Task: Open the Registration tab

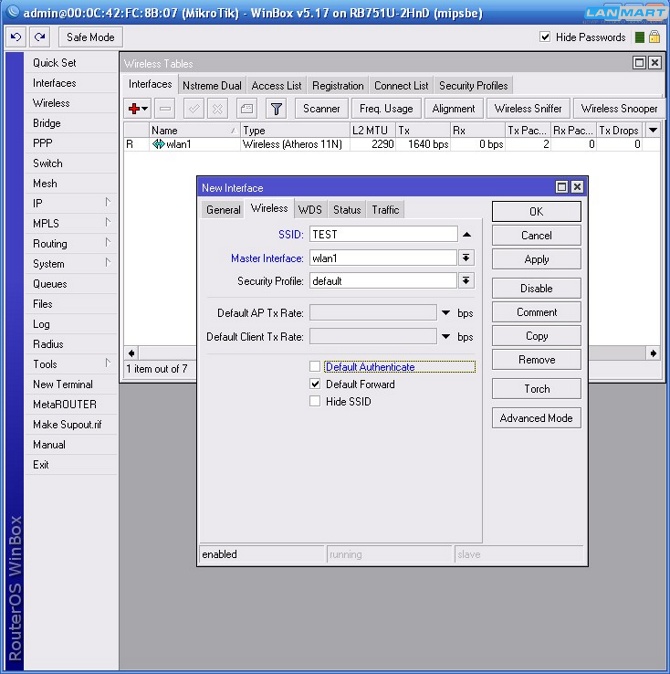Action: point(338,86)
